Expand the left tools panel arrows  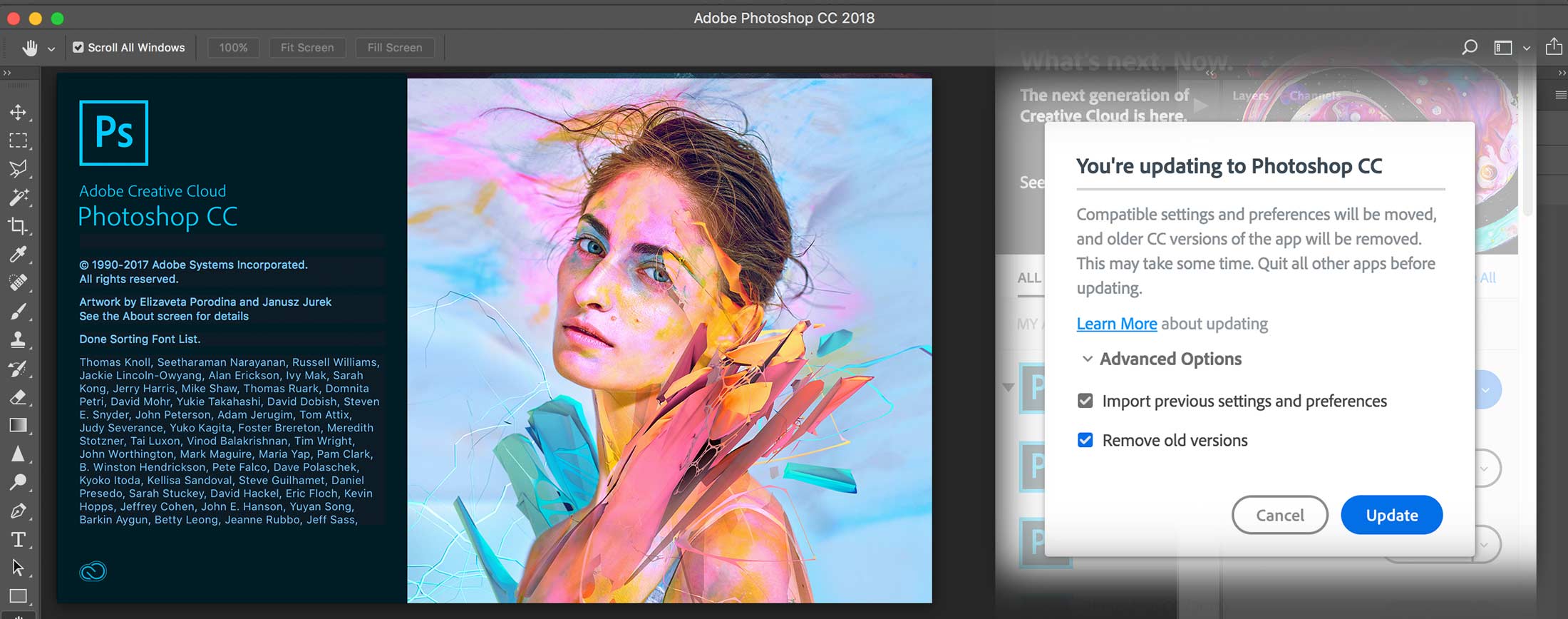pos(7,73)
